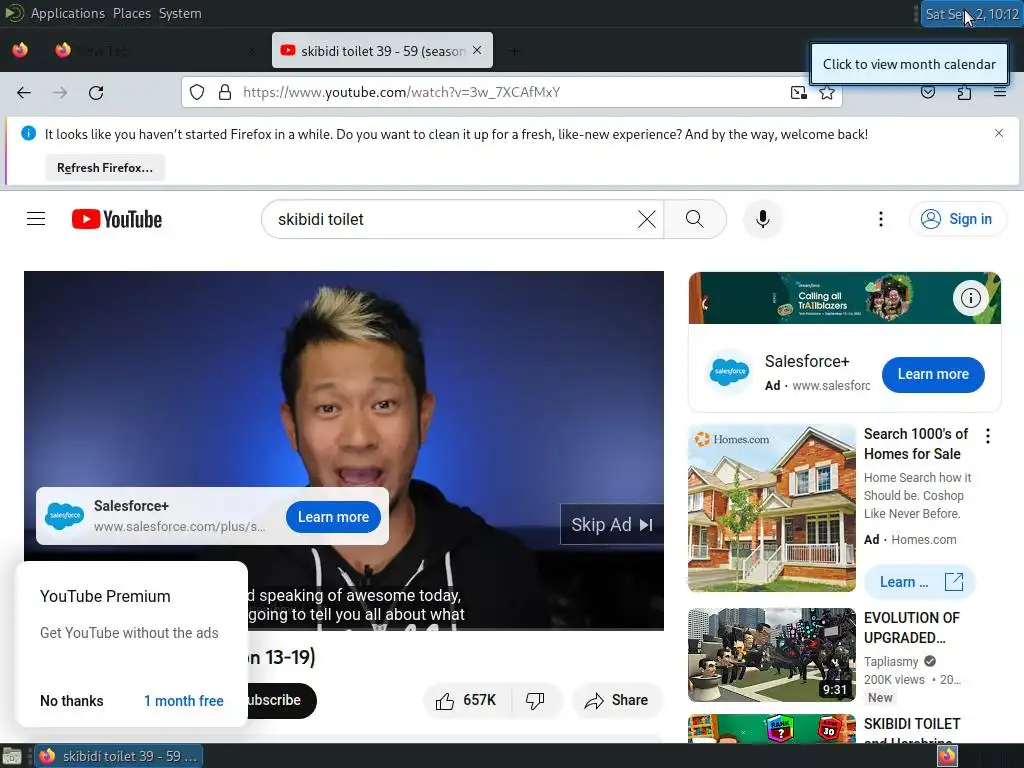Bookmark this page with the star icon

[x=827, y=93]
